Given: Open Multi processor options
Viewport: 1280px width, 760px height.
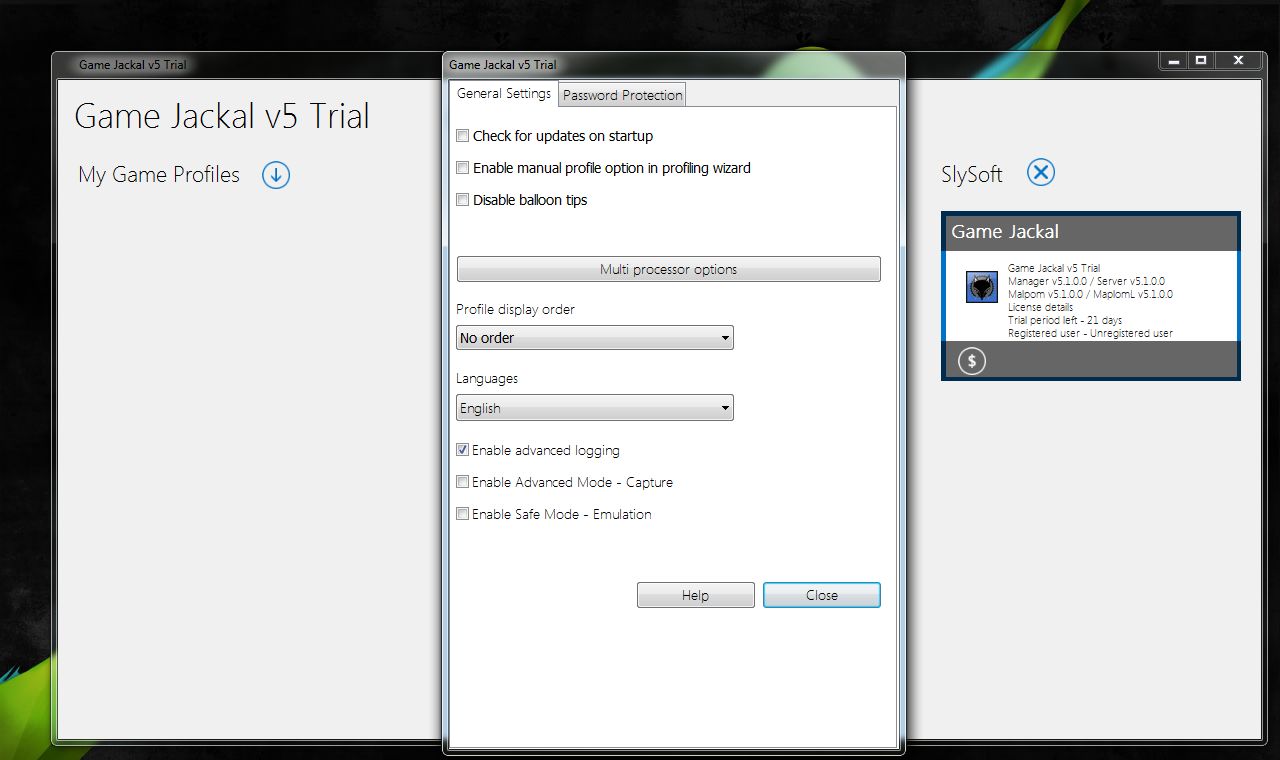Looking at the screenshot, I should point(668,269).
